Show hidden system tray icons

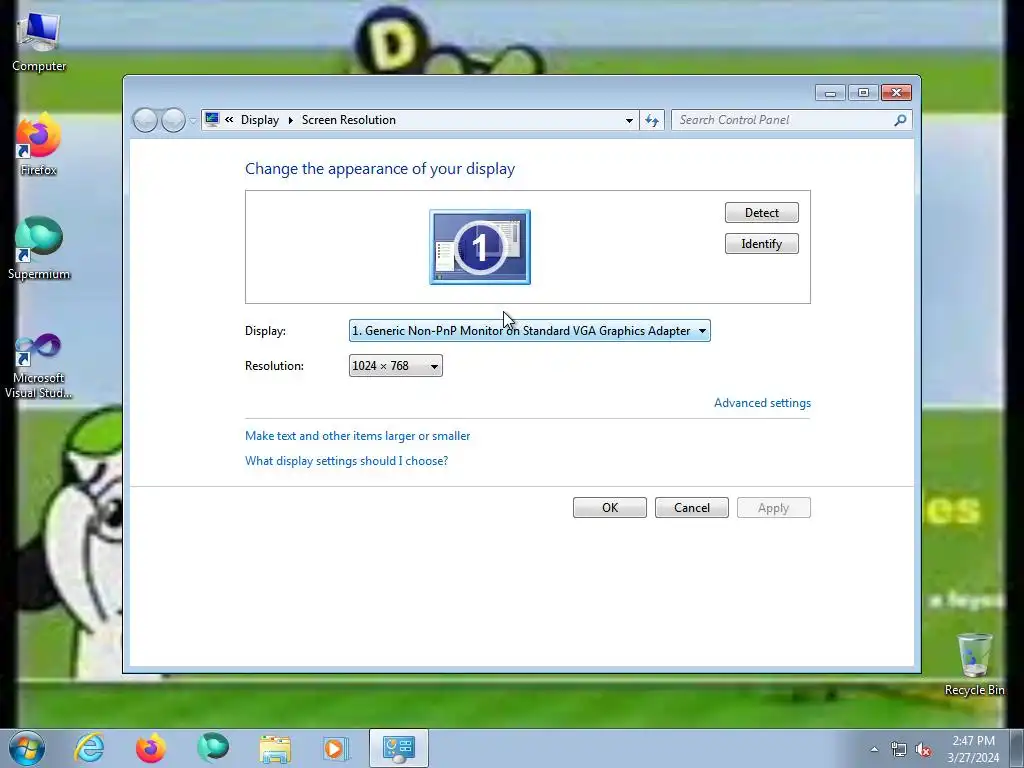874,749
